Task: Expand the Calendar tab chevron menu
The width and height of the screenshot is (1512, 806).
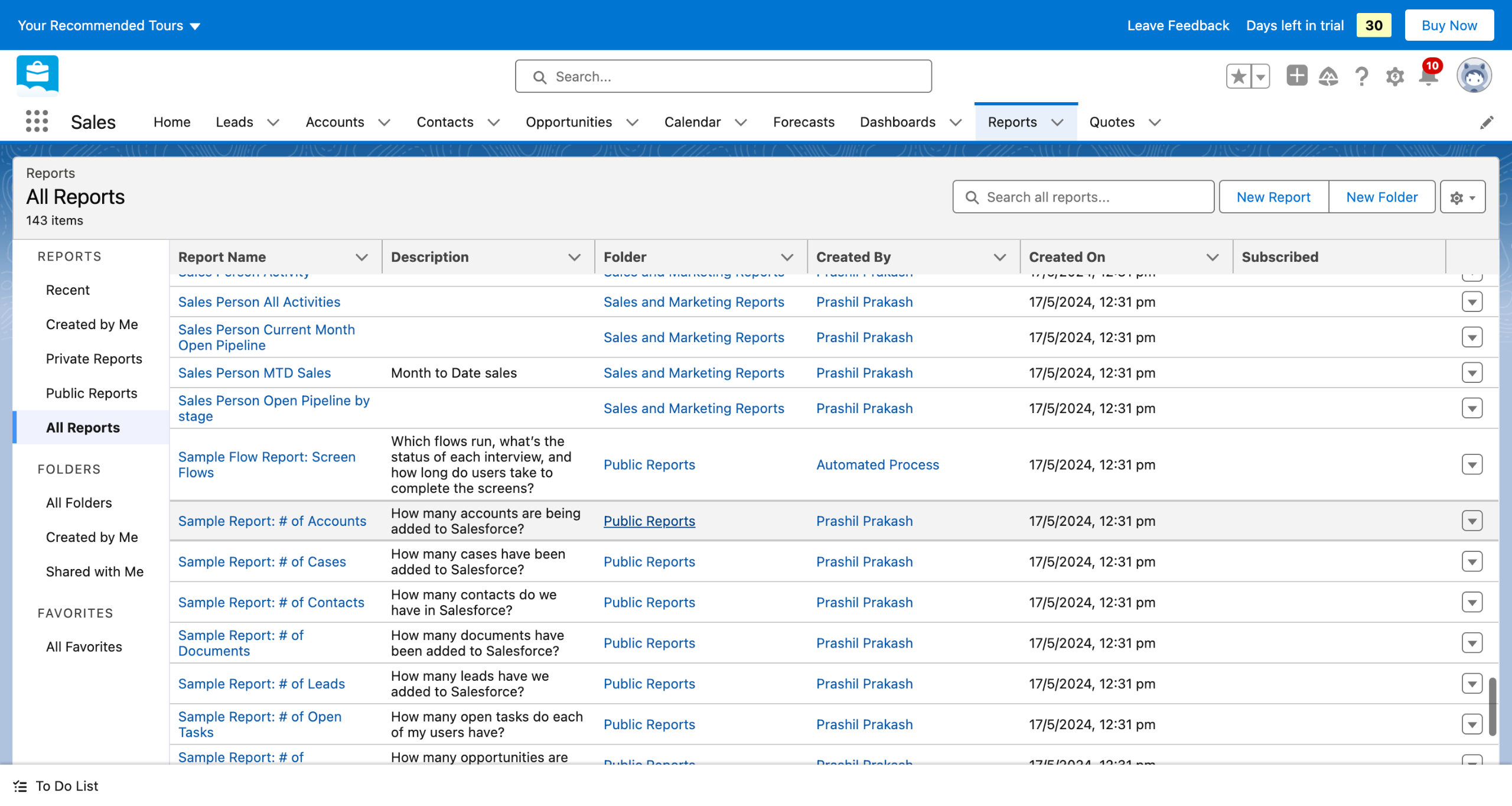Action: (x=741, y=122)
